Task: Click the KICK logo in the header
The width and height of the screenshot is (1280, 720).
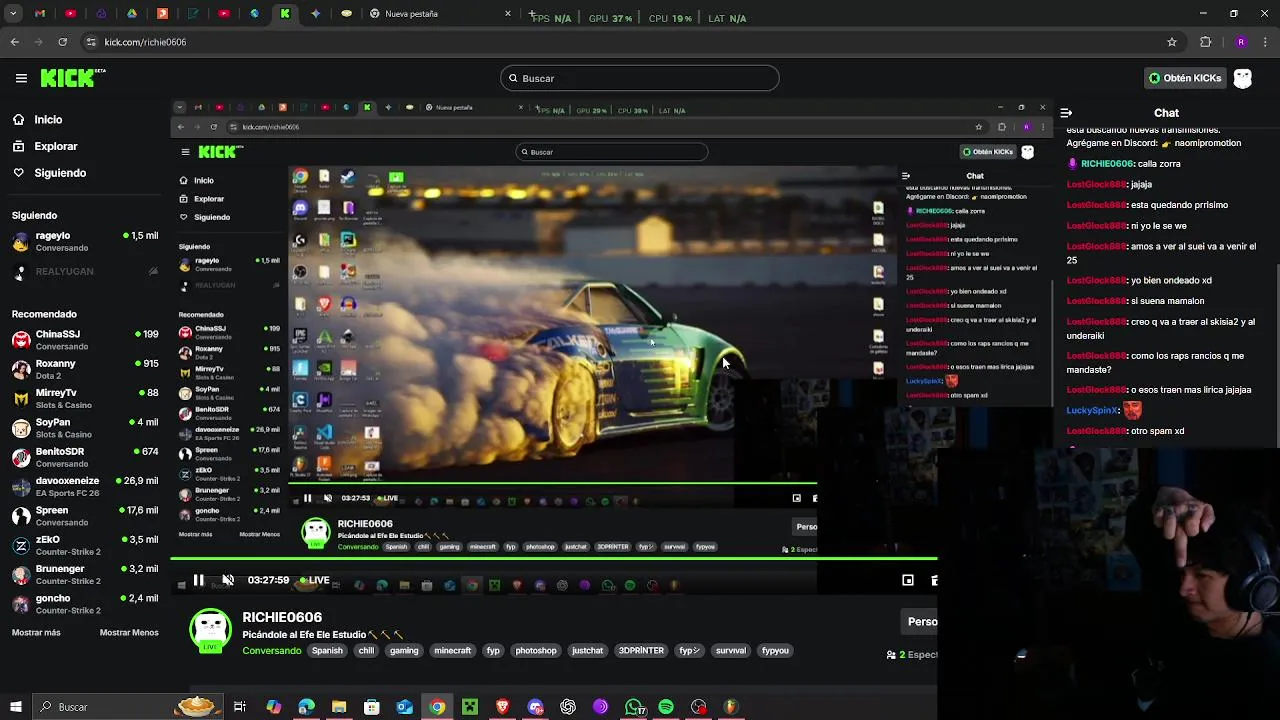Action: (x=72, y=78)
